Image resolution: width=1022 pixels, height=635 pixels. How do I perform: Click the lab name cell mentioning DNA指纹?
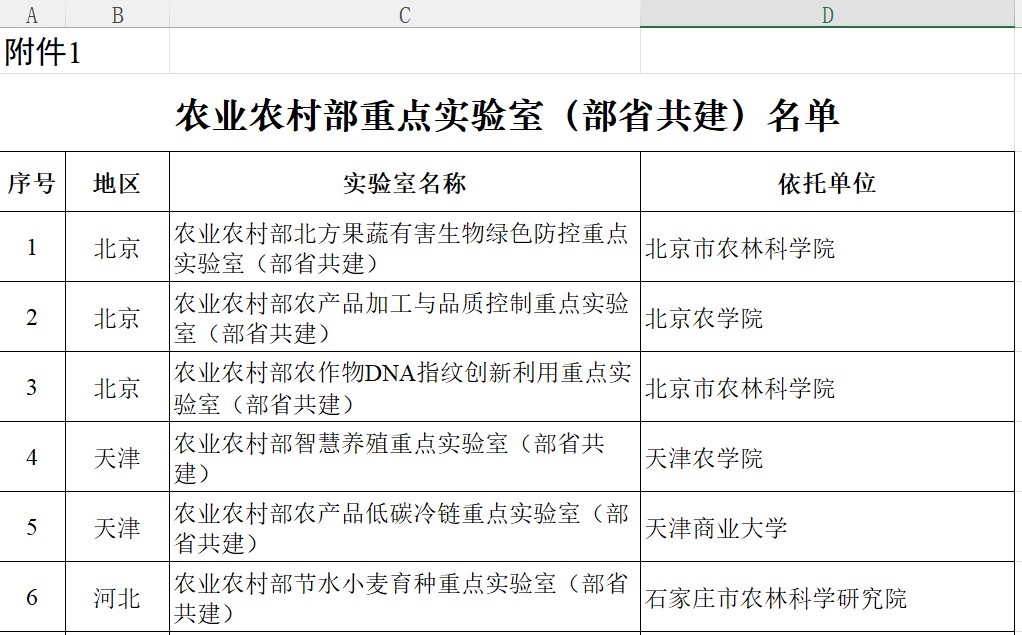pos(404,388)
